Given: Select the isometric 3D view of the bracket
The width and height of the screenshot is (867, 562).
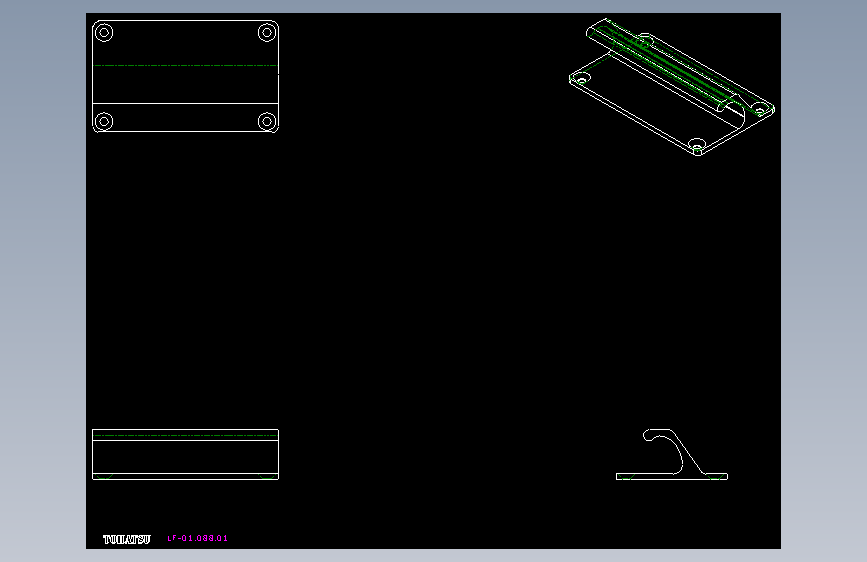Looking at the screenshot, I should 672,87.
